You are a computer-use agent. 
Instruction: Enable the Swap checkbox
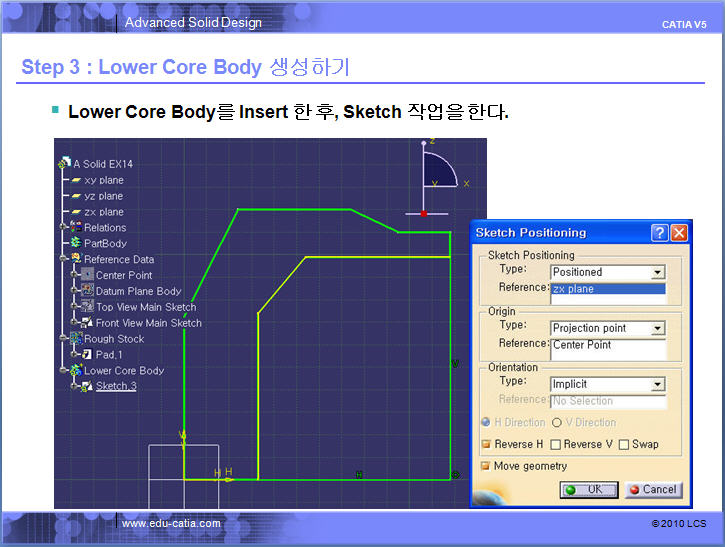pos(624,444)
